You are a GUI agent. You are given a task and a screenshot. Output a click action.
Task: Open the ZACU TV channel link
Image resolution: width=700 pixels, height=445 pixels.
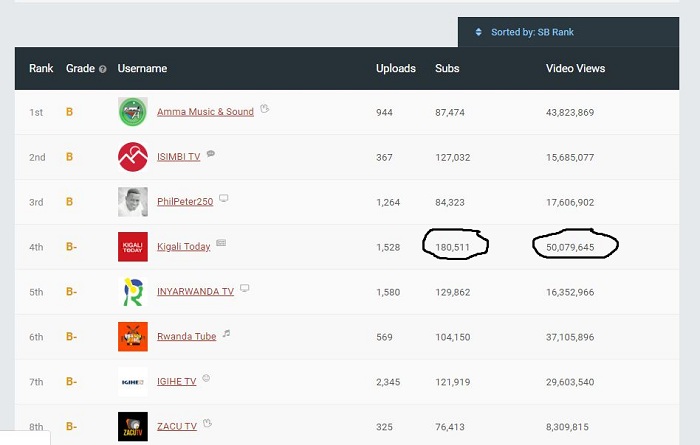click(177, 427)
